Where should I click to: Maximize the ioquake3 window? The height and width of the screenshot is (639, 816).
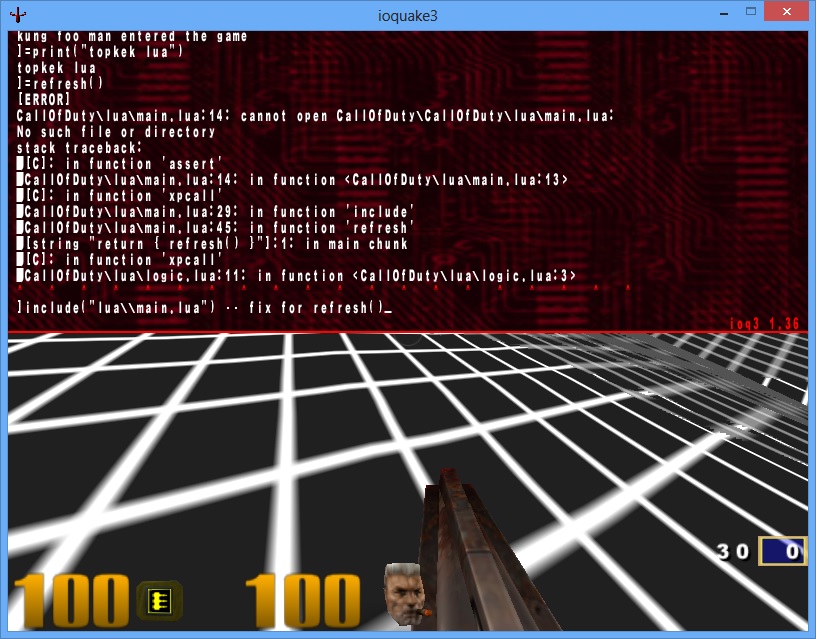point(747,13)
